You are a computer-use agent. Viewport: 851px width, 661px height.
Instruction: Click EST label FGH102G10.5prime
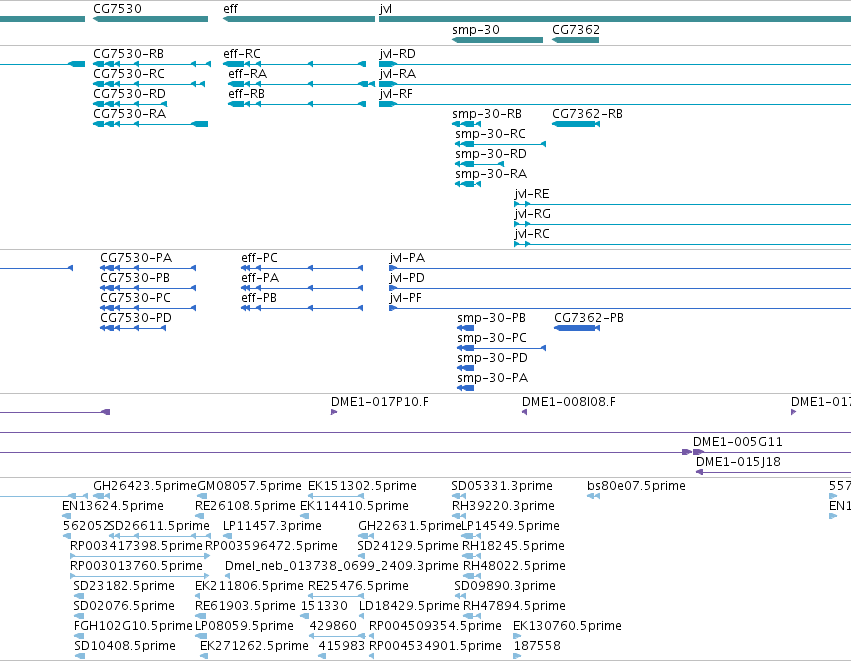point(133,627)
